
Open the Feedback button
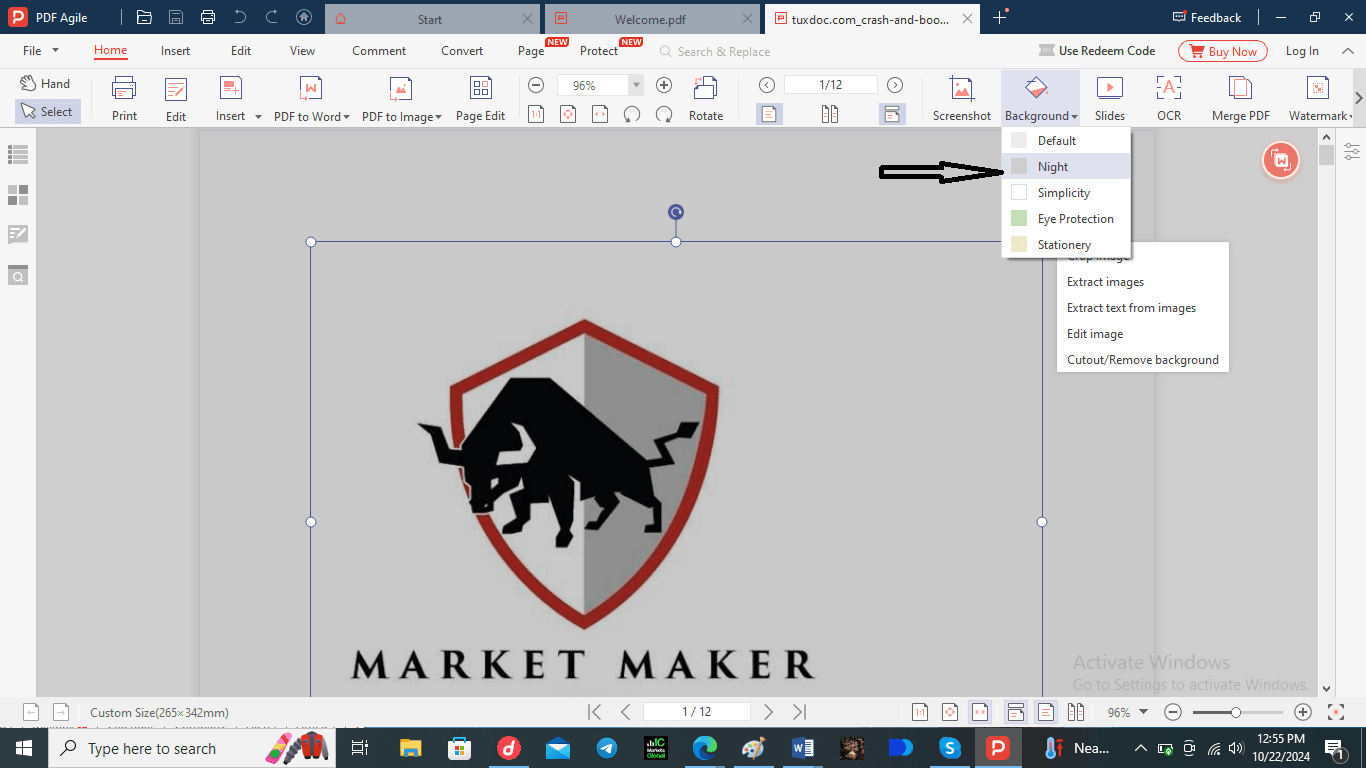1206,18
